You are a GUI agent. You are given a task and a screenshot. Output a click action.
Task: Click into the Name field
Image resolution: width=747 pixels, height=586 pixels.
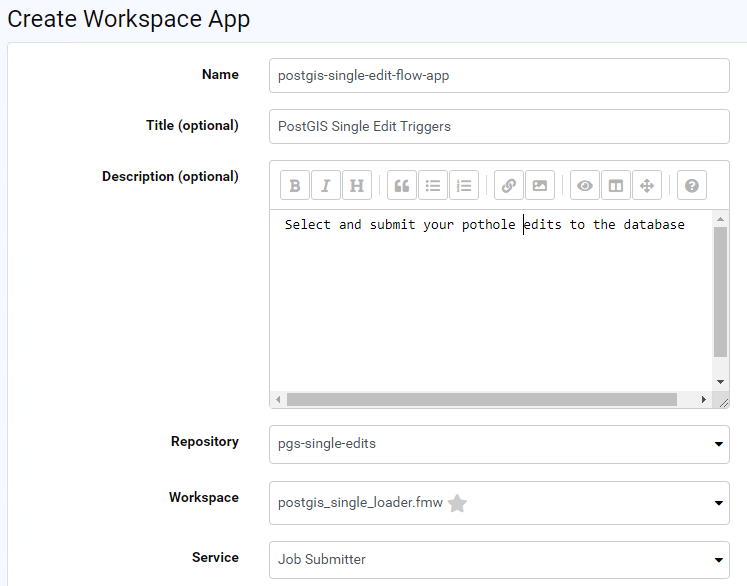tap(498, 75)
